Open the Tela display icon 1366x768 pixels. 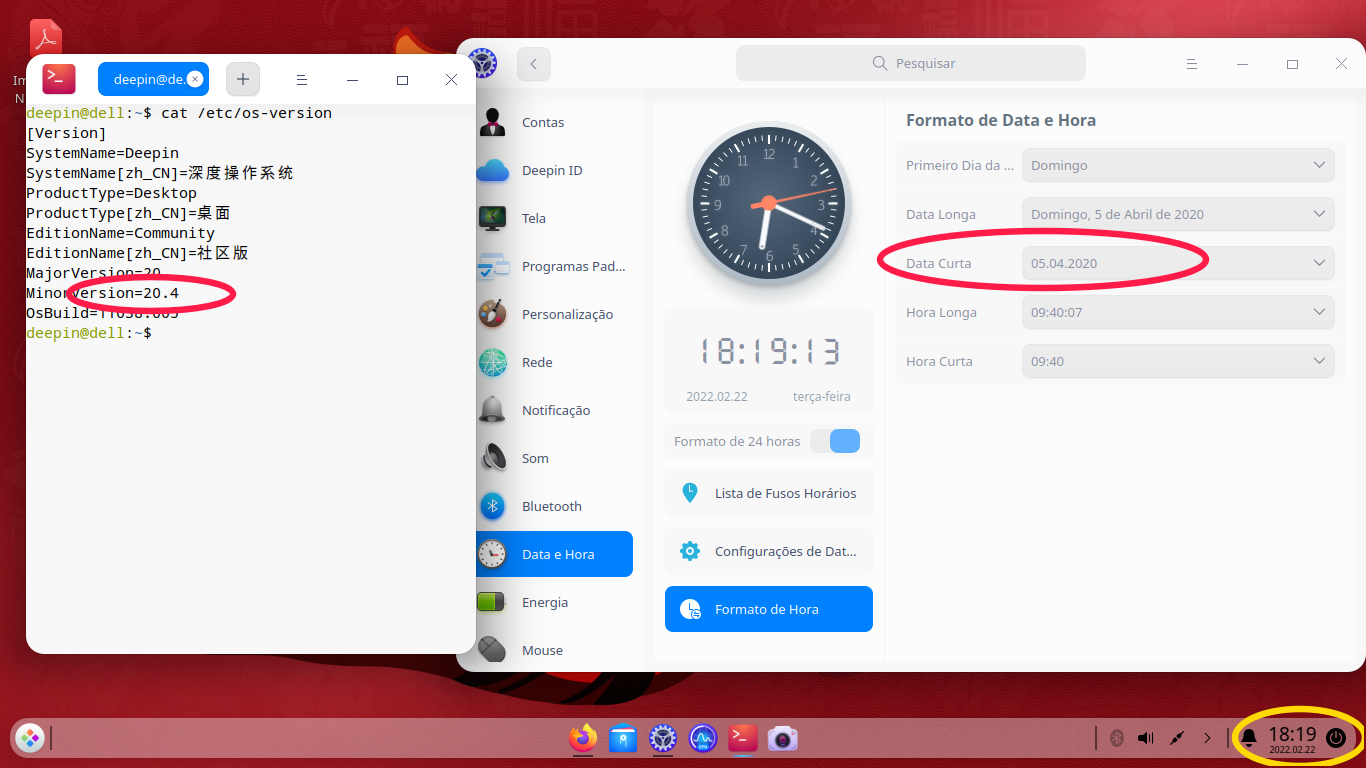(x=492, y=218)
